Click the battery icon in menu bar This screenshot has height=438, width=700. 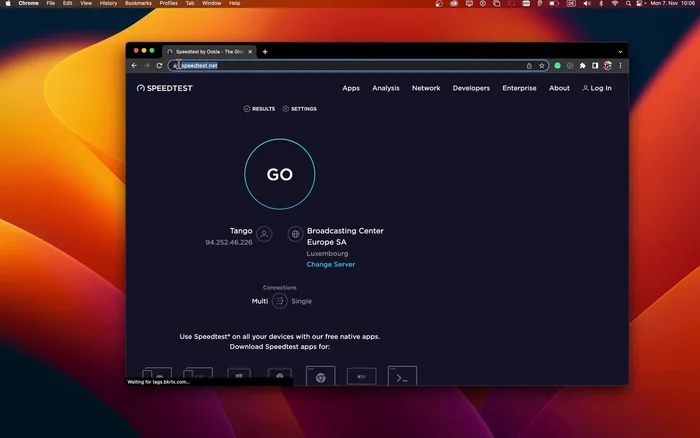point(554,3)
